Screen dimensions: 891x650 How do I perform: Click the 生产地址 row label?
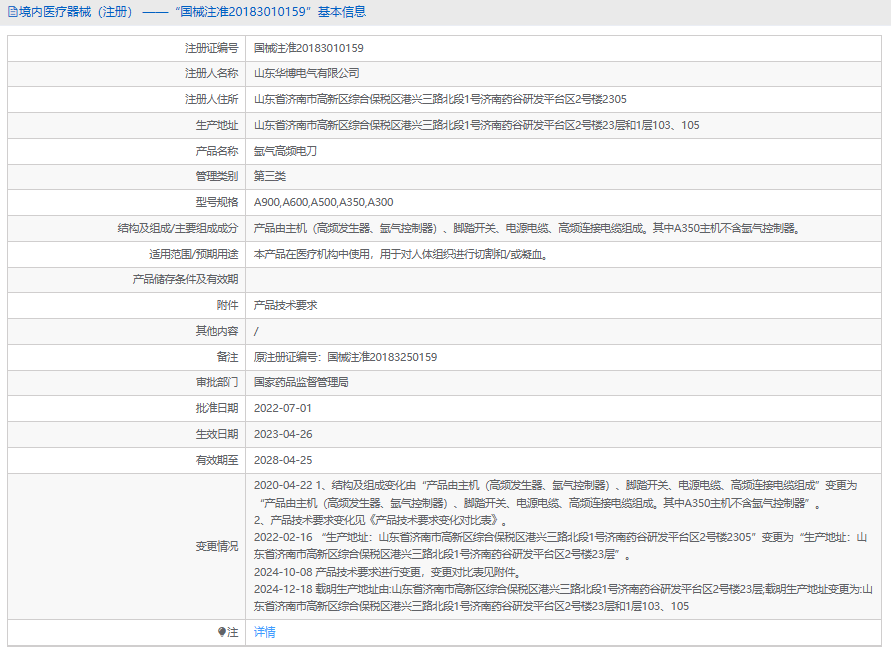[217, 125]
